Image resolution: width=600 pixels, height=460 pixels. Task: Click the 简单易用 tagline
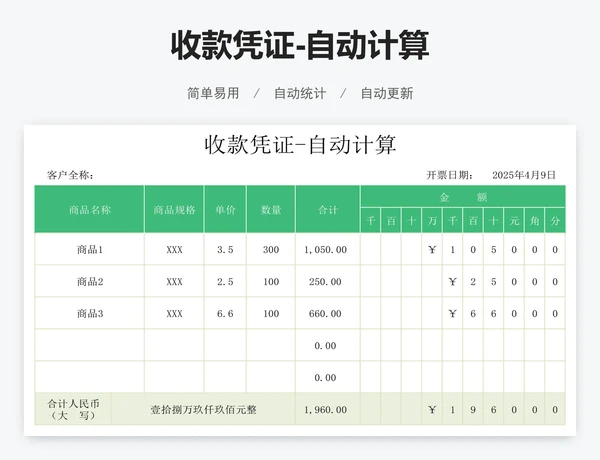[x=213, y=93]
